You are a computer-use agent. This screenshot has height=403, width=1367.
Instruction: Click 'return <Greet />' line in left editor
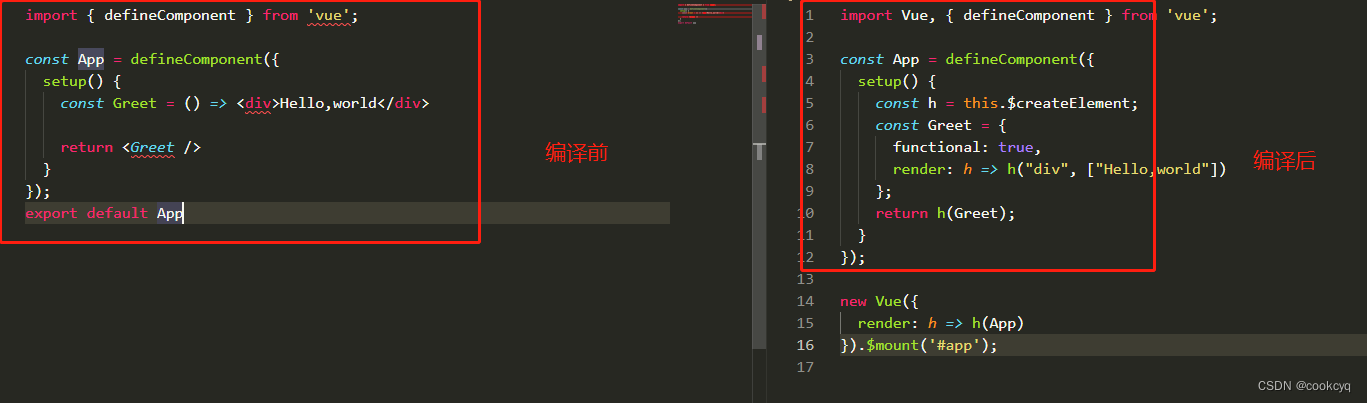(x=130, y=147)
